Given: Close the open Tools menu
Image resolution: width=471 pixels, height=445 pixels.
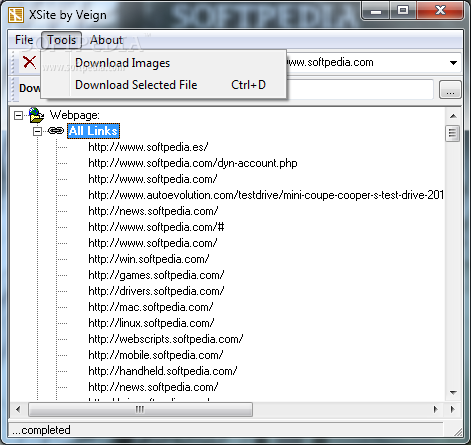Looking at the screenshot, I should tap(61, 40).
